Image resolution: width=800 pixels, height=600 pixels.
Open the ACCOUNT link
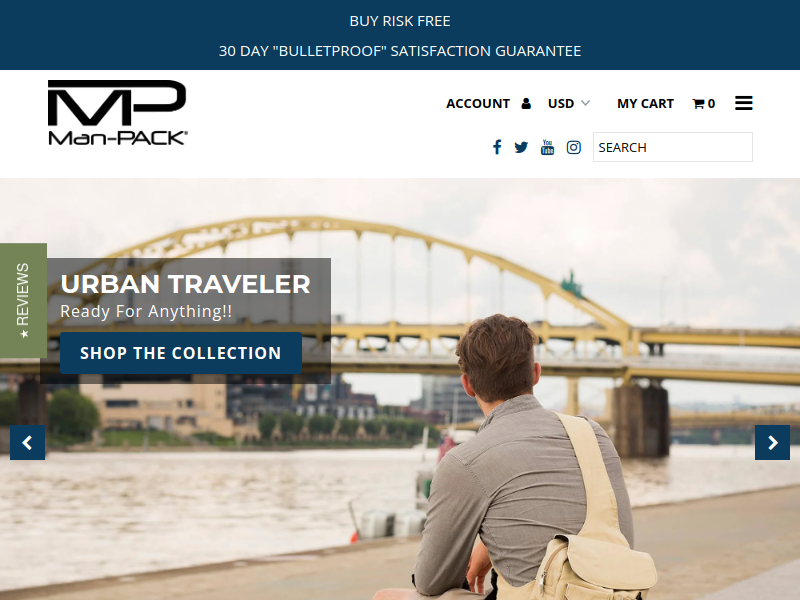[x=478, y=104]
